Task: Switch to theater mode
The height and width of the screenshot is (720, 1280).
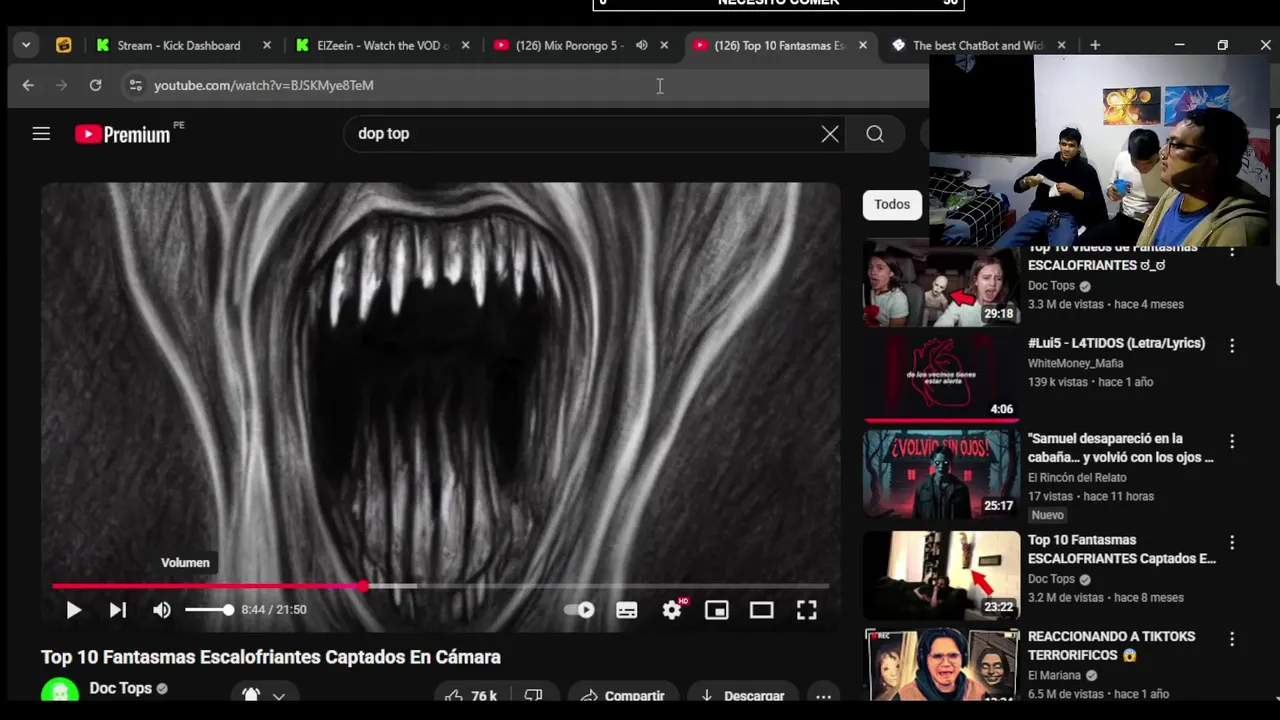Action: [x=762, y=610]
